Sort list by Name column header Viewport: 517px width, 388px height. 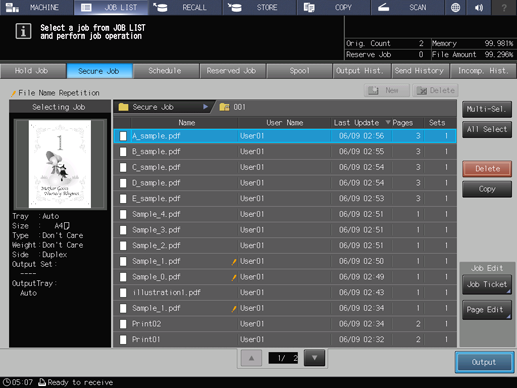(x=186, y=123)
